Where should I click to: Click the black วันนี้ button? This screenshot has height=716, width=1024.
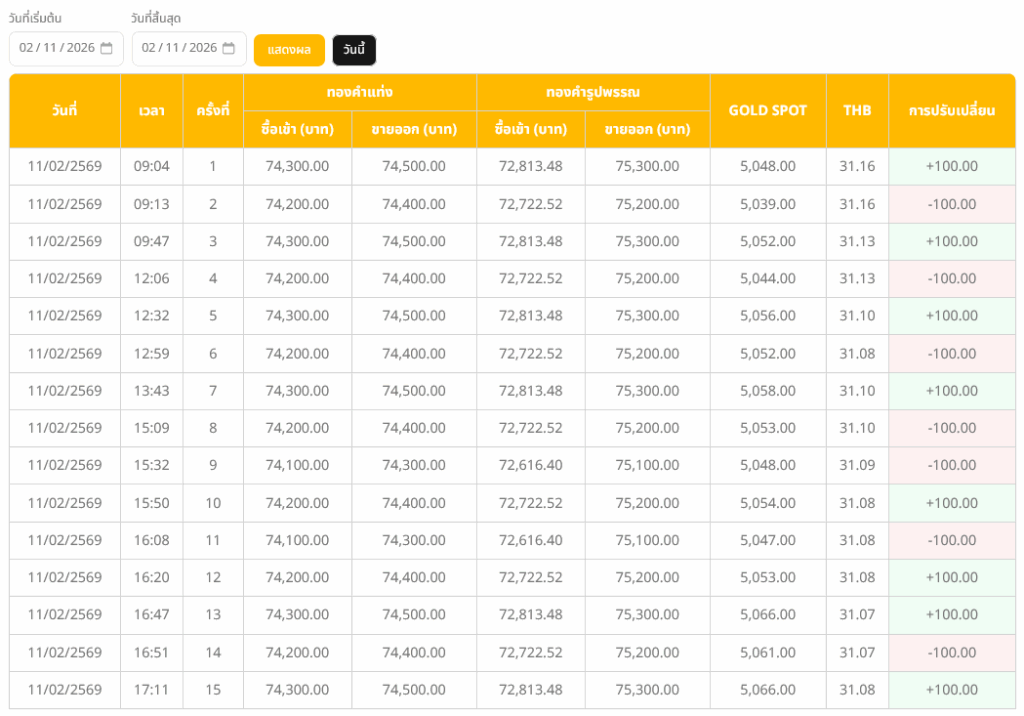(354, 50)
